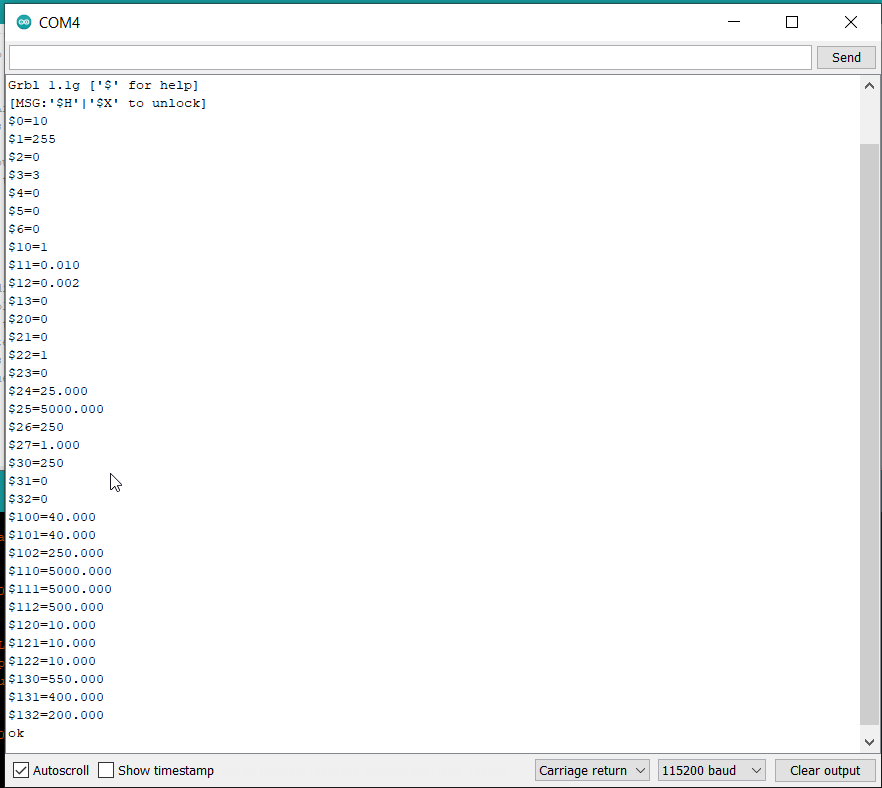Click the $25=5000.000 settings line
Image resolution: width=882 pixels, height=788 pixels.
pos(56,408)
